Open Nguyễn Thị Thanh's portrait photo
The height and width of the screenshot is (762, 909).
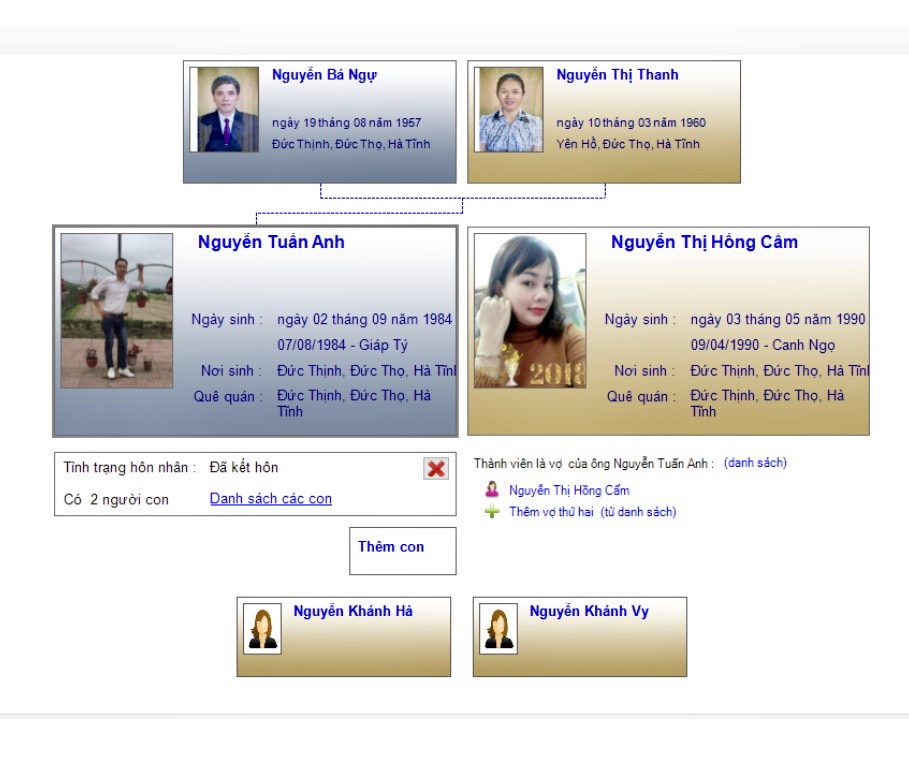pyautogui.click(x=508, y=110)
